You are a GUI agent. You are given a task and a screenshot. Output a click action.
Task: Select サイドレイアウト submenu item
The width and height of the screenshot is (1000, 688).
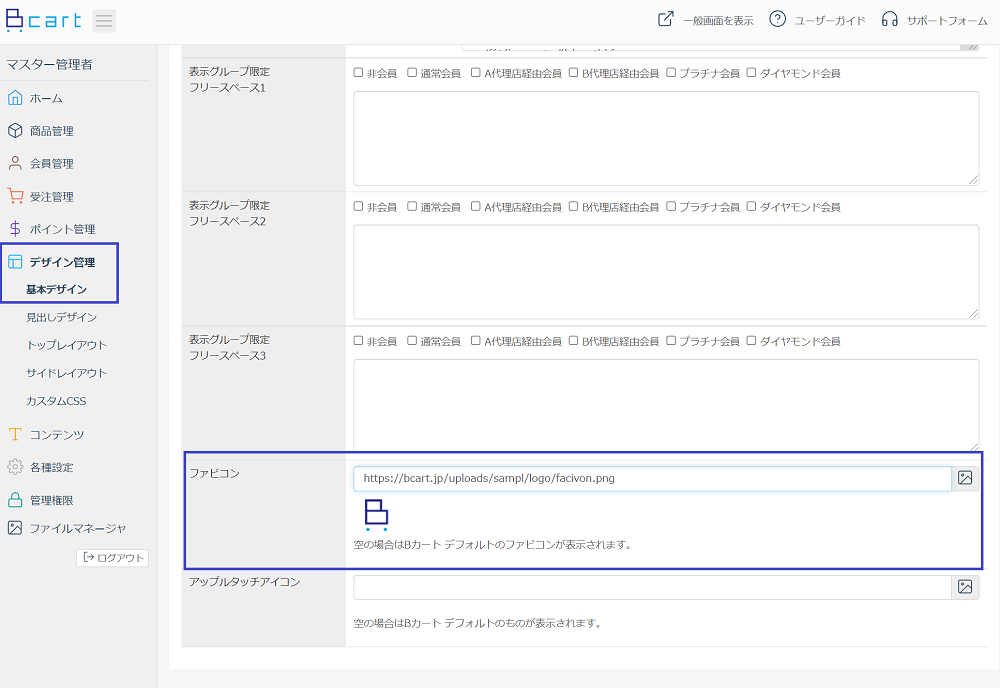(66, 374)
